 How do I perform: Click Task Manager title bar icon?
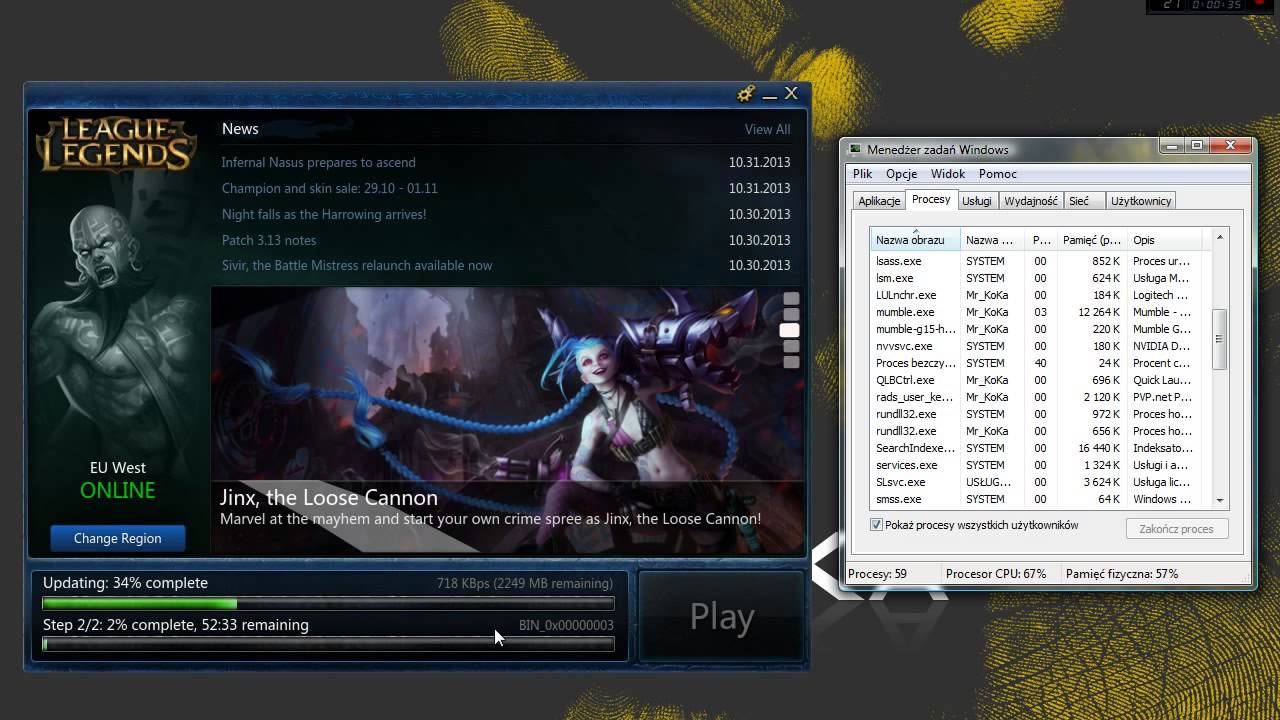(854, 150)
